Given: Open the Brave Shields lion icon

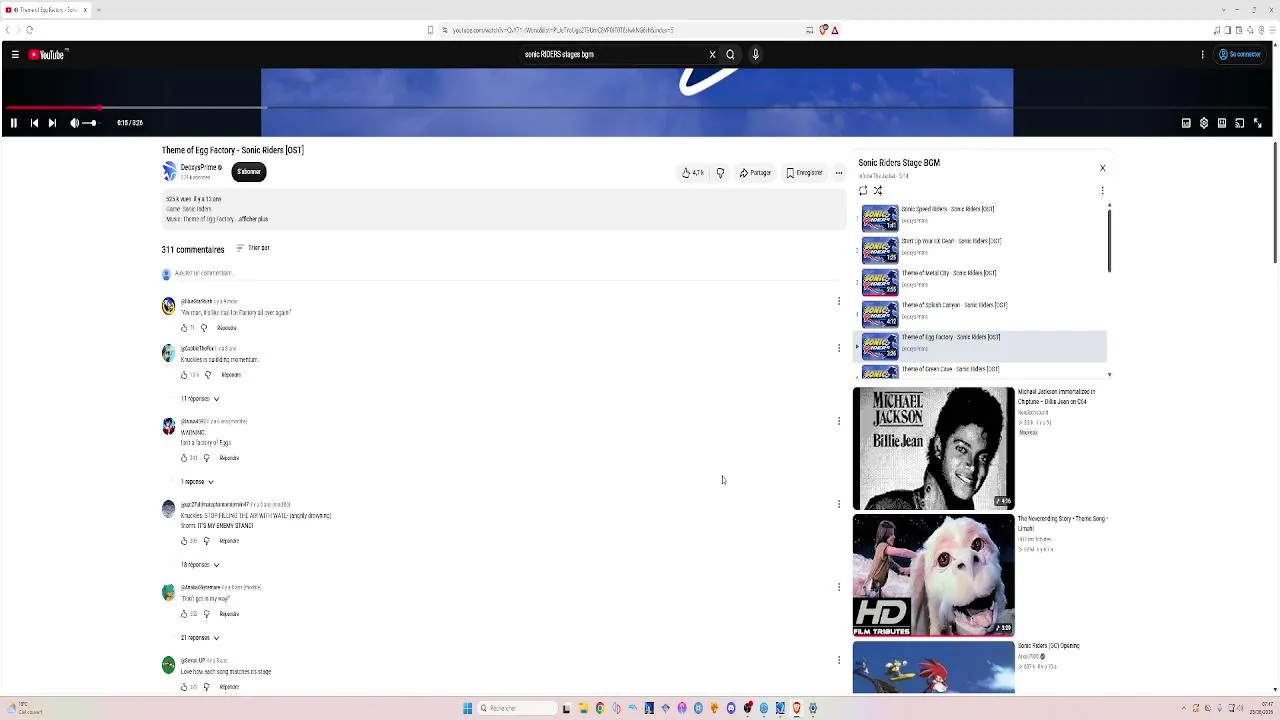Looking at the screenshot, I should click(x=823, y=30).
